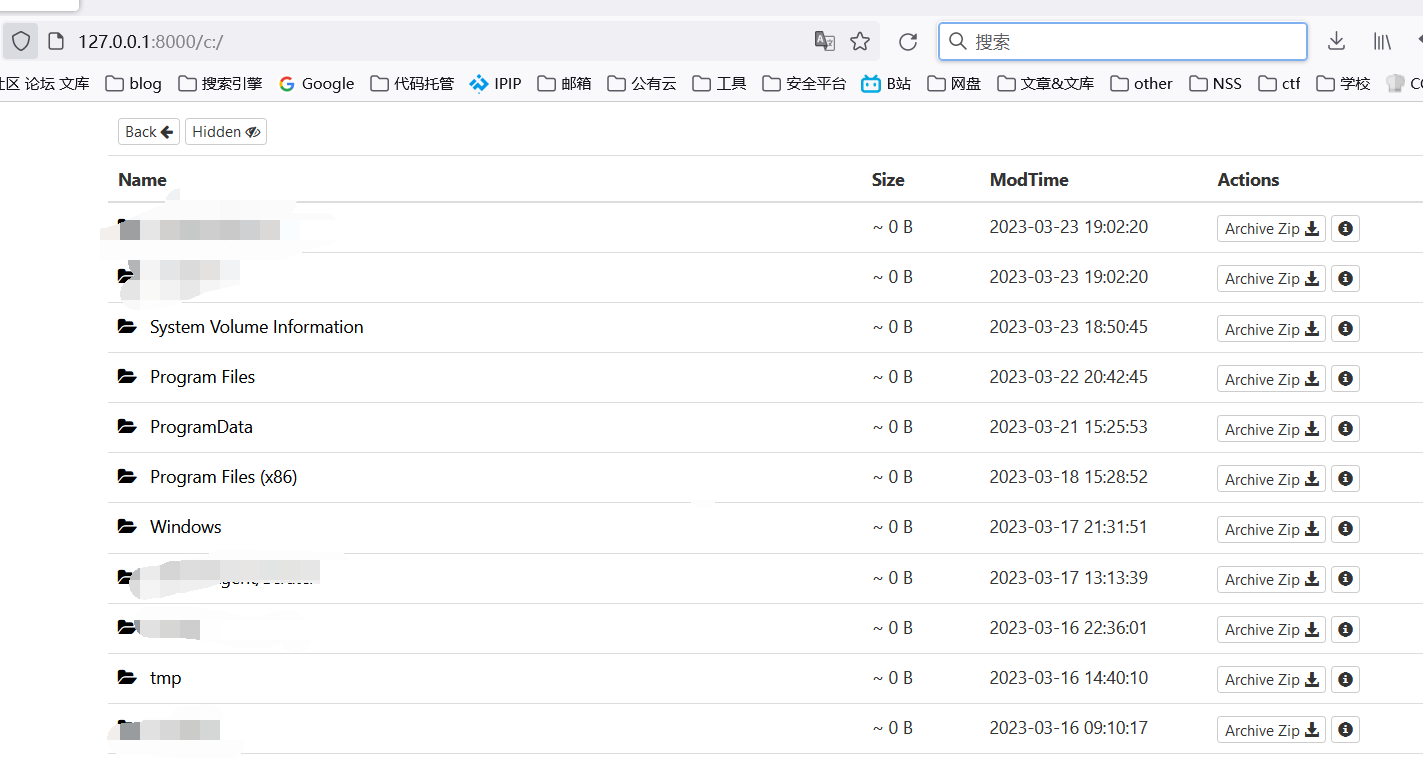Click Archive Zip for Program Files (x86)
Screen dimensions: 1423x766
1271,479
